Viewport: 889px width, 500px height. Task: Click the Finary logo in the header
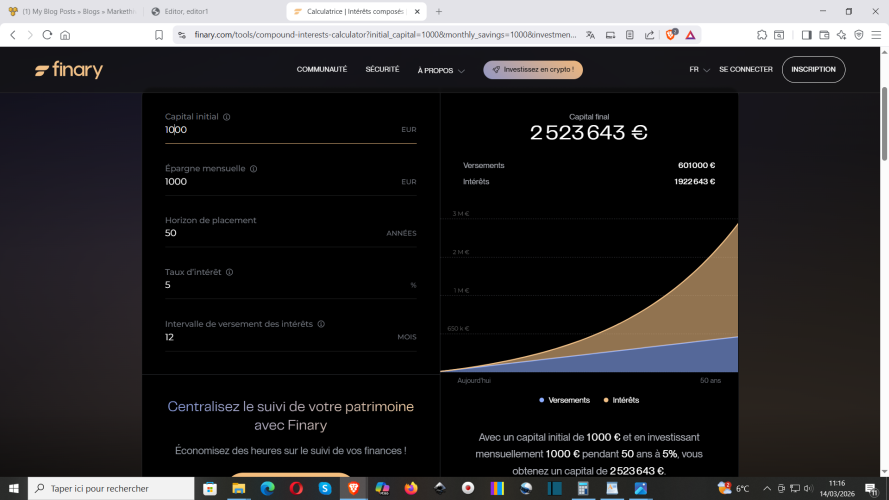coord(68,70)
